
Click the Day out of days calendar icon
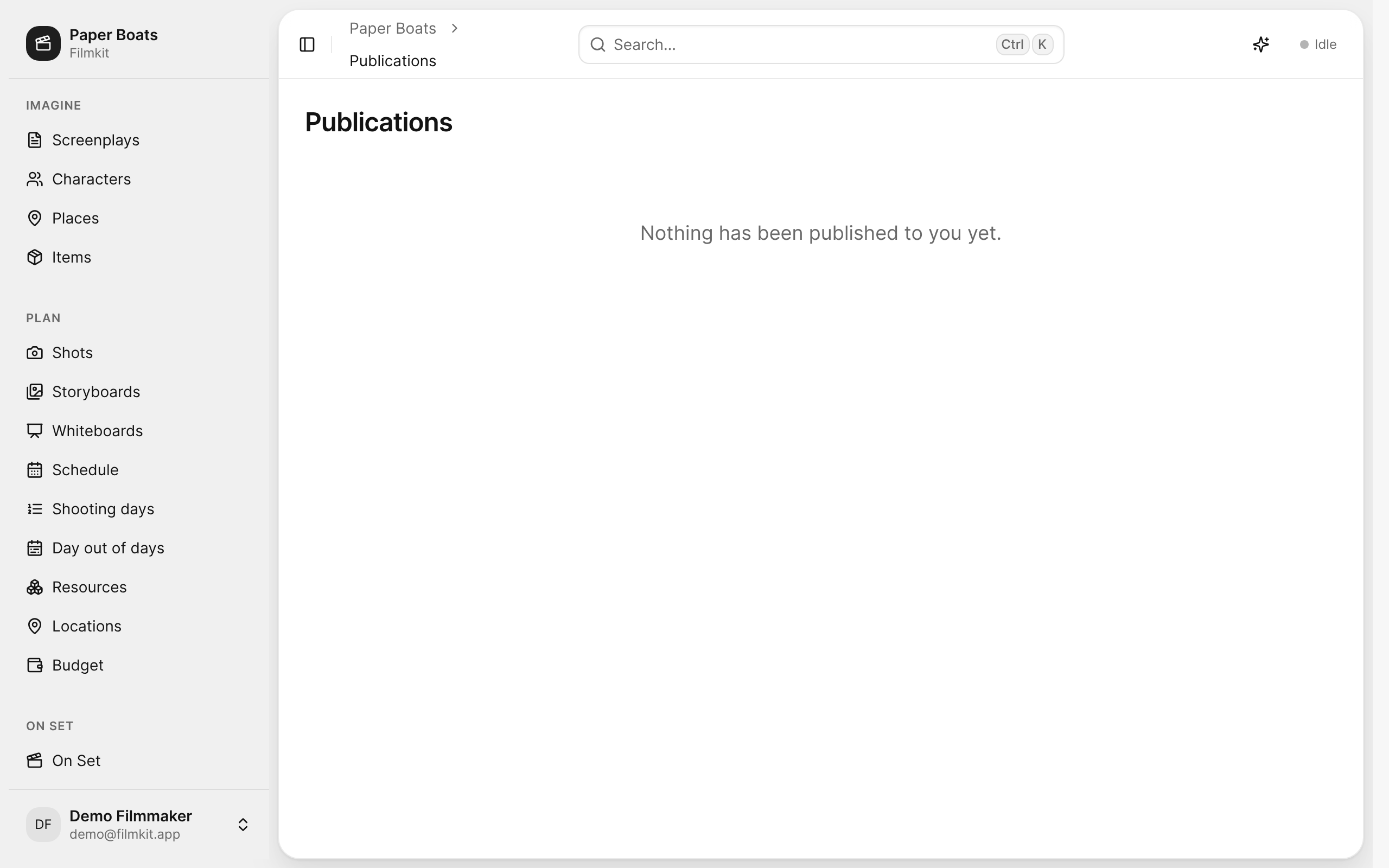click(34, 548)
